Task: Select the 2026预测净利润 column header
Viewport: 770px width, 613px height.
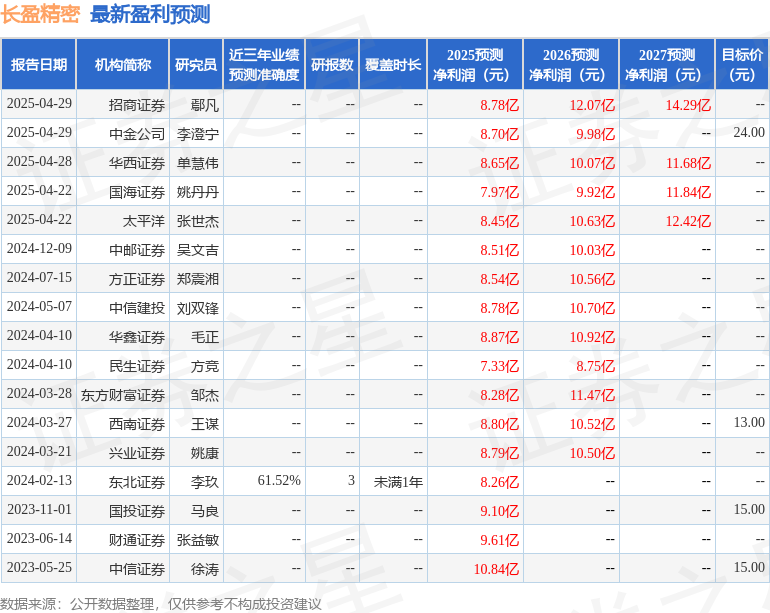Action: click(571, 64)
